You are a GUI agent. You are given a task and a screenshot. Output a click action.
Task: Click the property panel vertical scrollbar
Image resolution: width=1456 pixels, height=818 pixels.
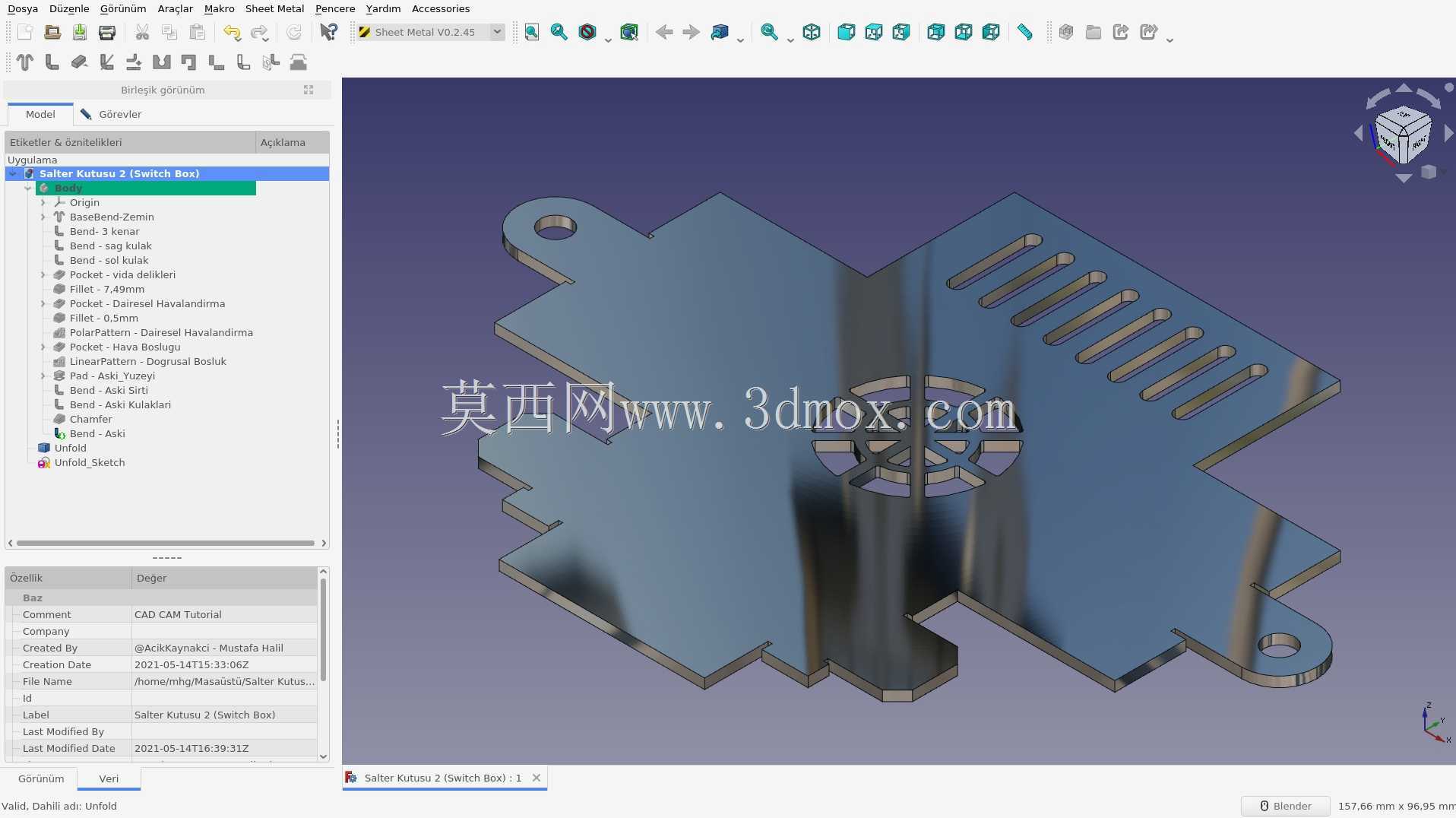click(324, 629)
